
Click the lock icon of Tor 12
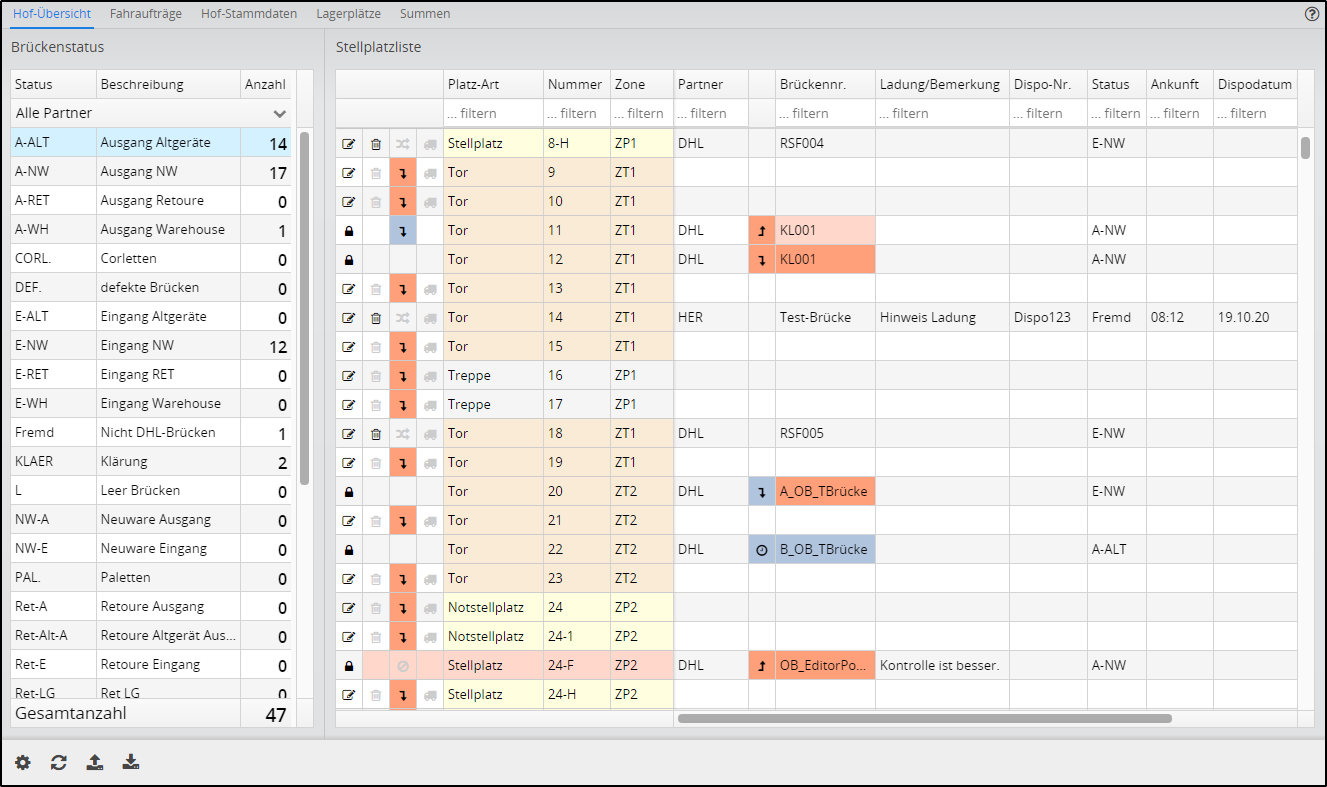349,260
